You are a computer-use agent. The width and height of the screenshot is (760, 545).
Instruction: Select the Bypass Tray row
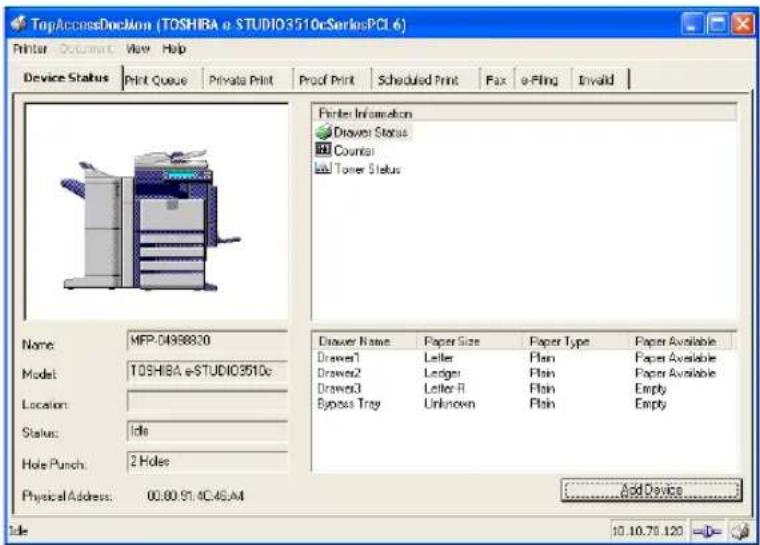(x=523, y=404)
